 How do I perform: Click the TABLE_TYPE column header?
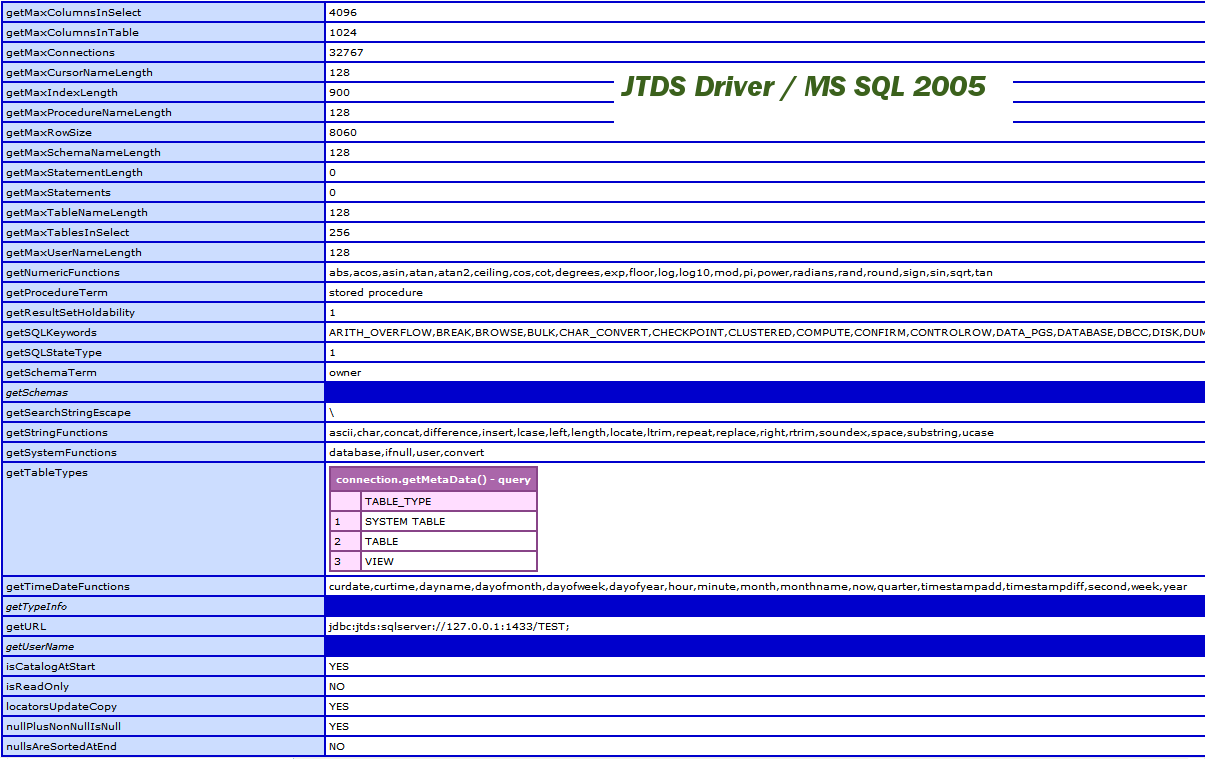pyautogui.click(x=398, y=502)
